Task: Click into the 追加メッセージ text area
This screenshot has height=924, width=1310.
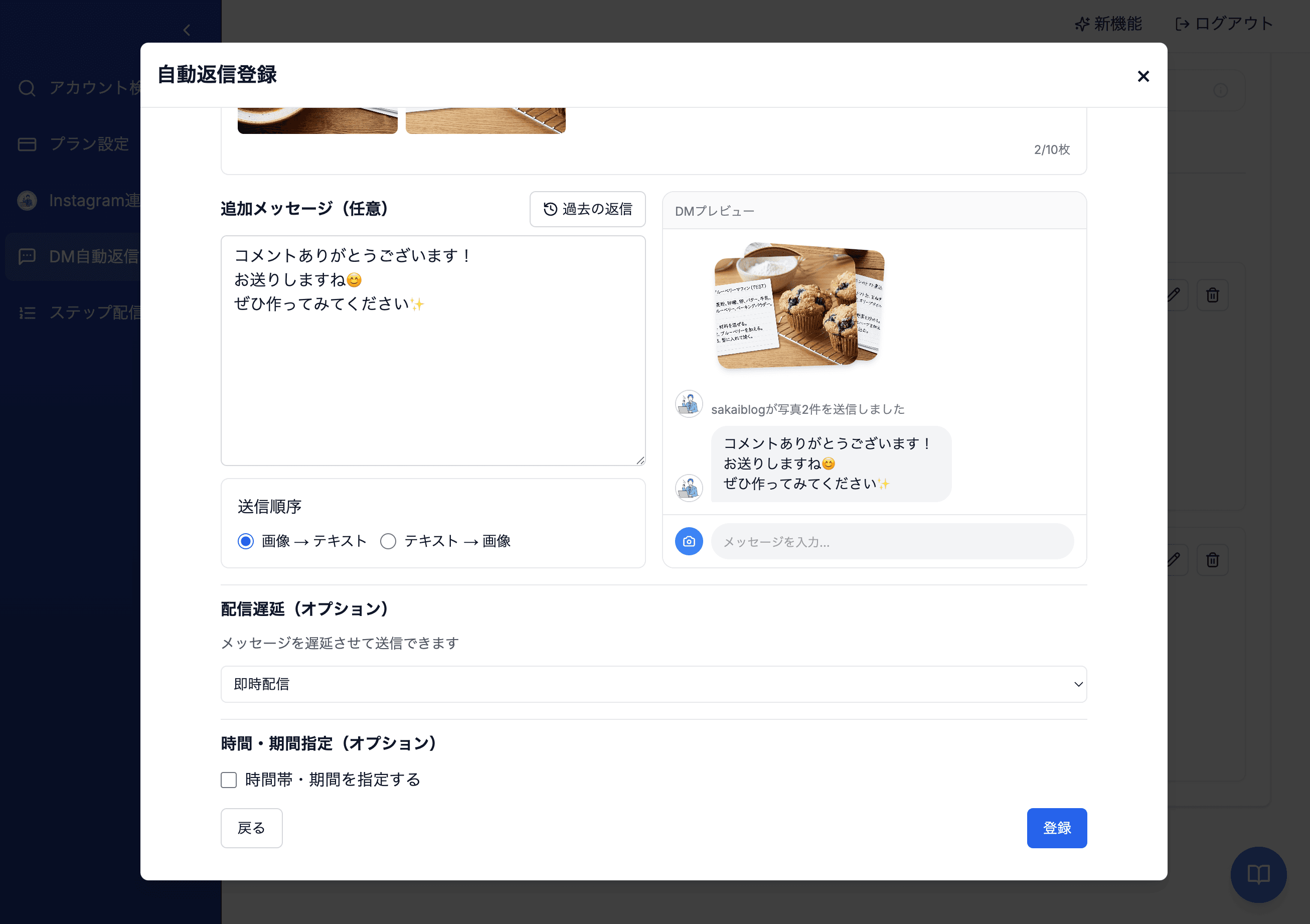Action: [433, 351]
